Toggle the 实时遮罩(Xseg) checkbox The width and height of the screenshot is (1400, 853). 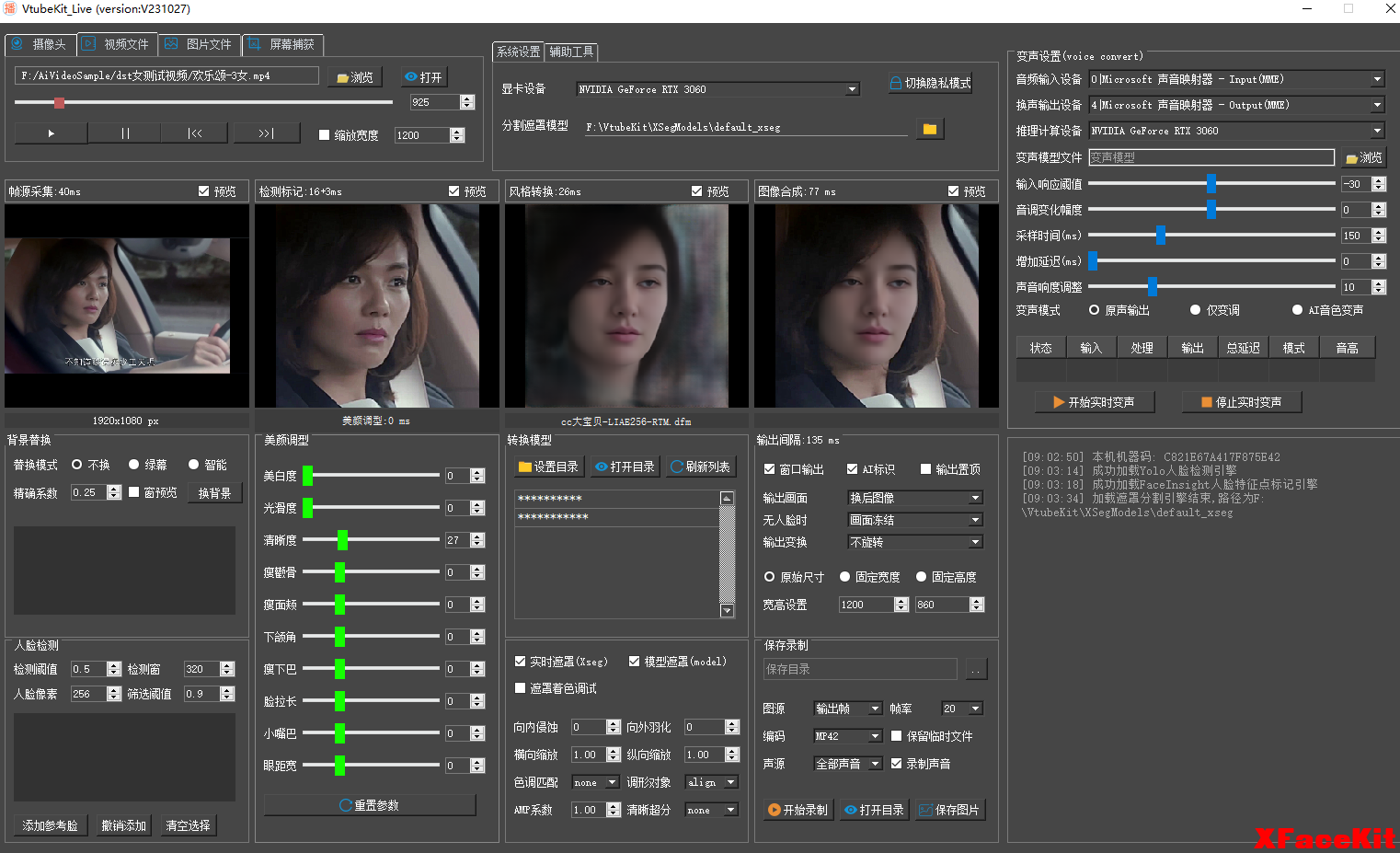coord(520,662)
